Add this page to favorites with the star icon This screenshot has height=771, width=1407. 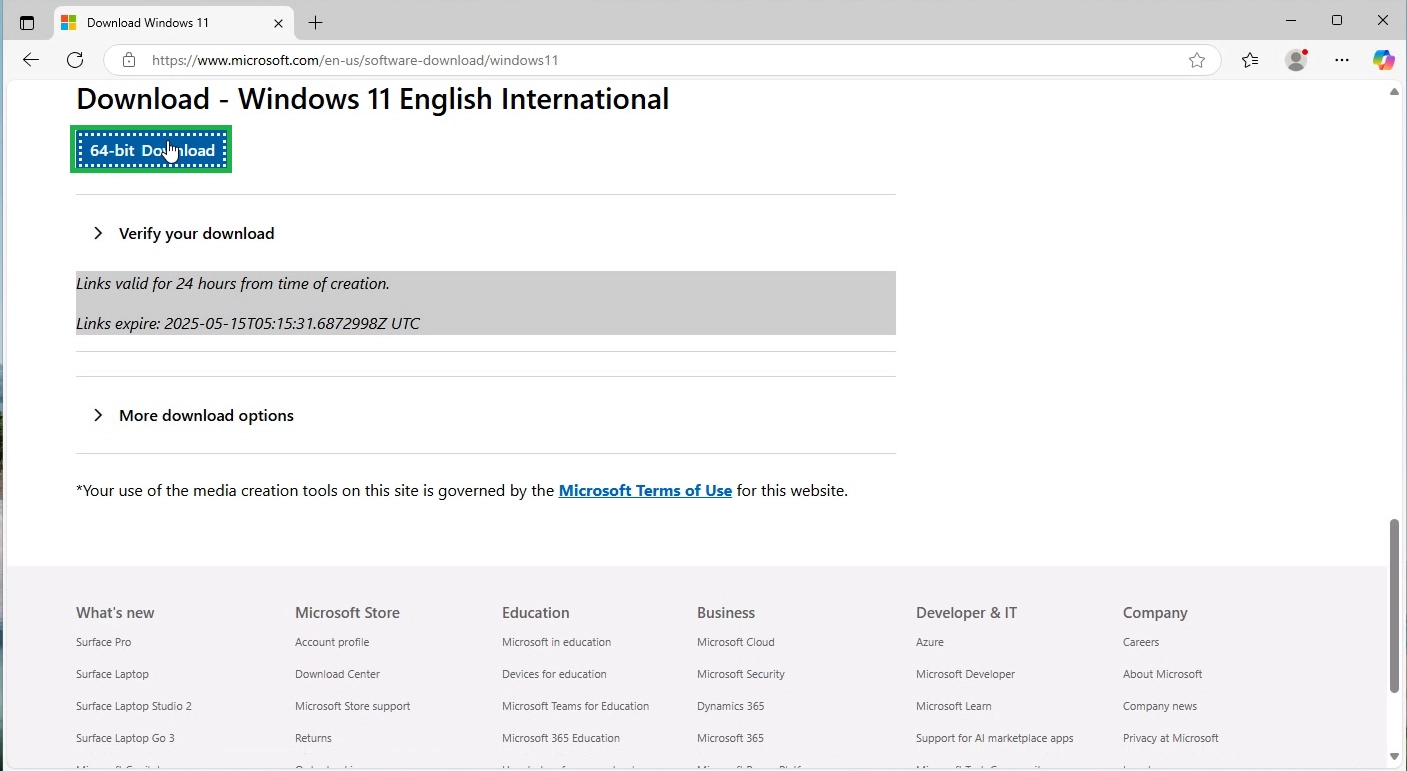(1197, 60)
